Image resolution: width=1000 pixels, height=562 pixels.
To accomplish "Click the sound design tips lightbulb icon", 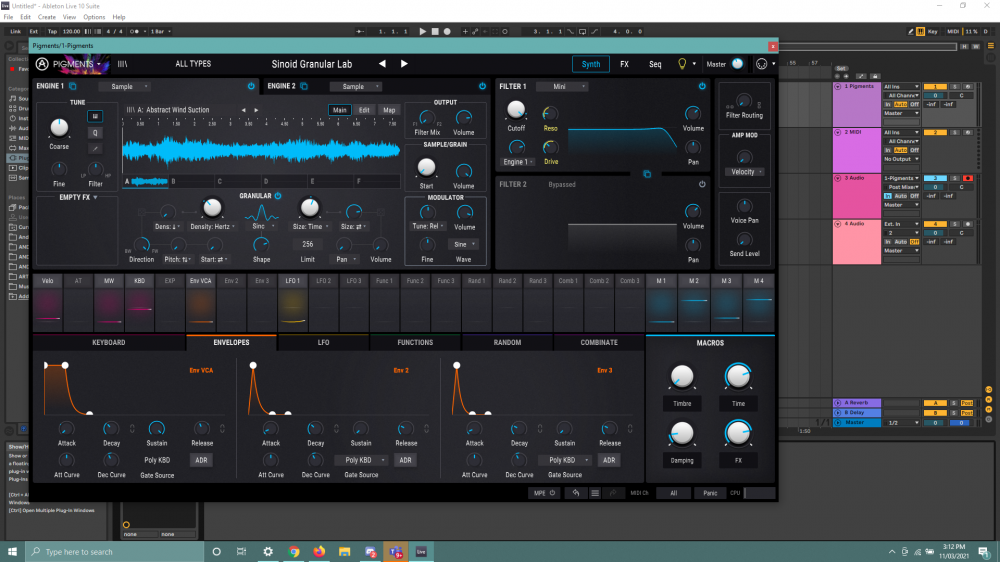I will pos(682,64).
